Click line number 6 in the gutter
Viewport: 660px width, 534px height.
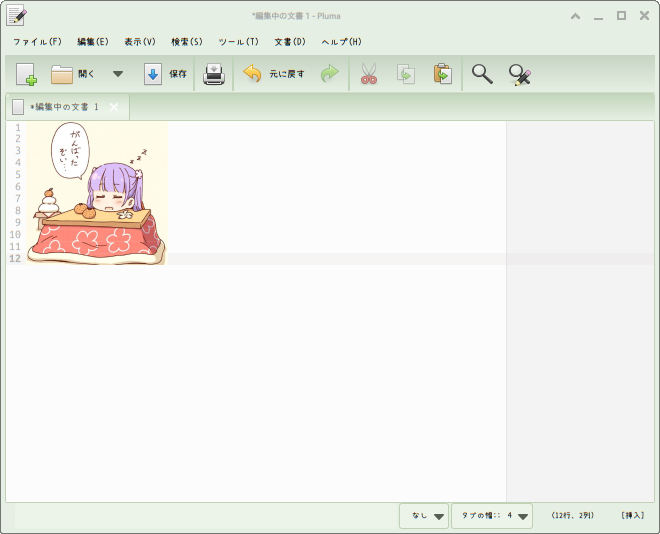pos(18,186)
